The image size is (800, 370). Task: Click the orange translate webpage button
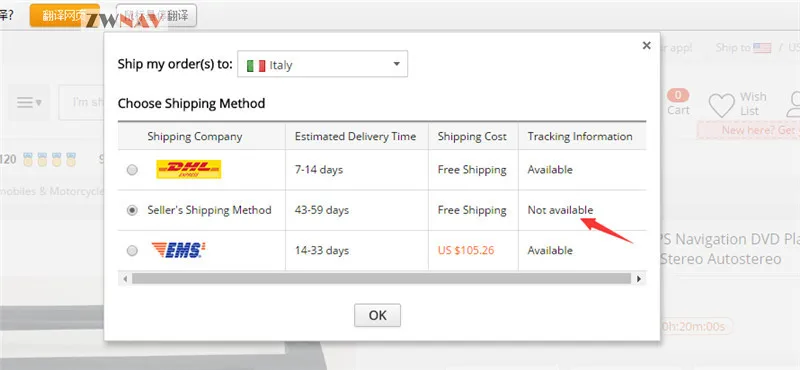pos(64,15)
